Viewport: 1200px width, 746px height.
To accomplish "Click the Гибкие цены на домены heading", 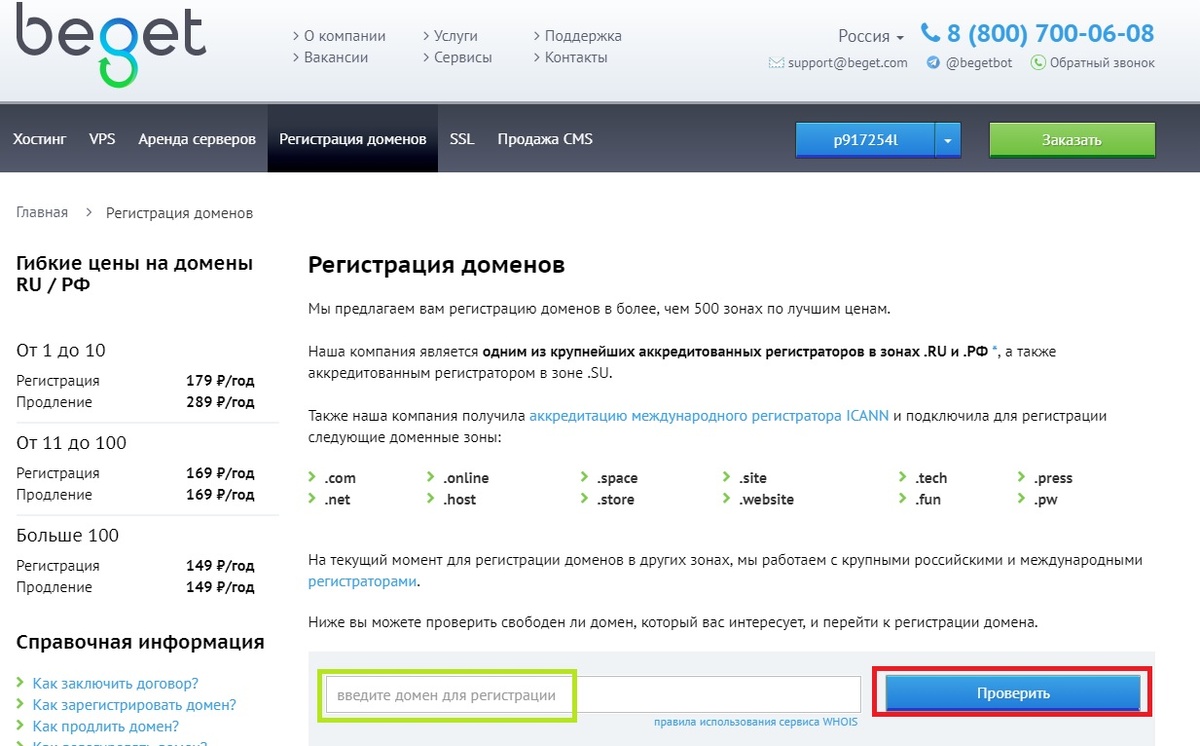I will (135, 274).
